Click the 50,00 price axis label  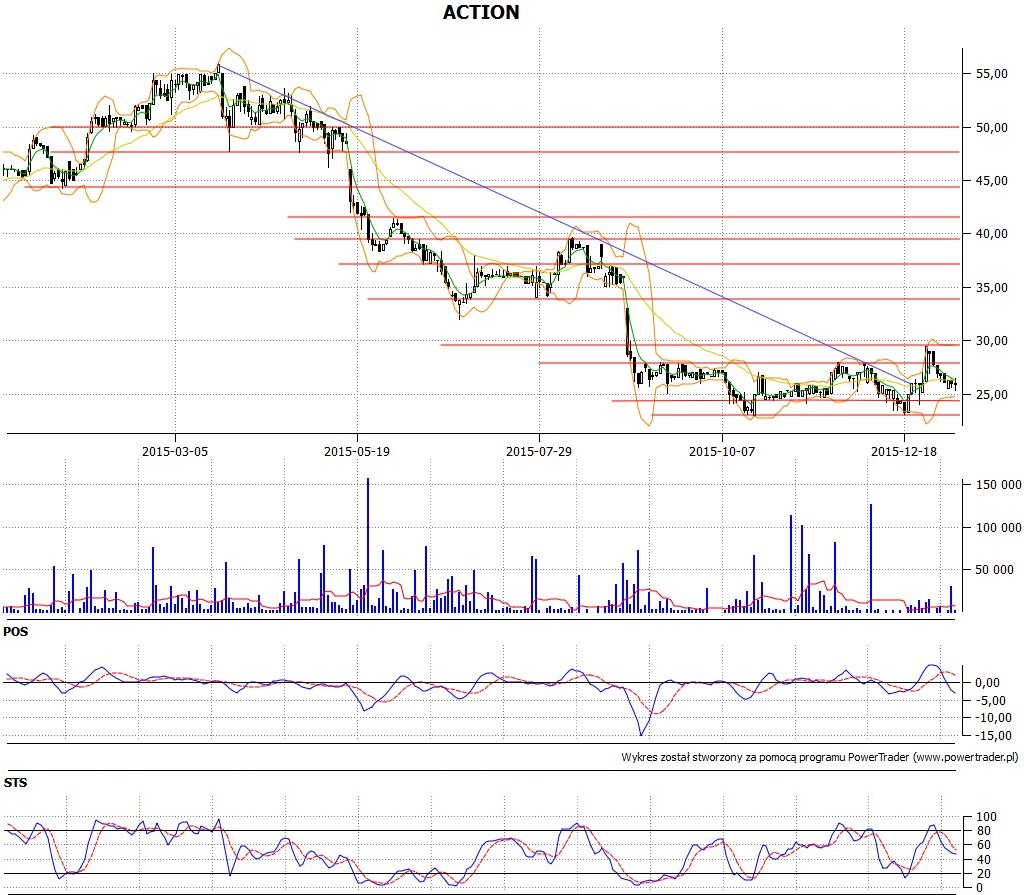pyautogui.click(x=992, y=127)
